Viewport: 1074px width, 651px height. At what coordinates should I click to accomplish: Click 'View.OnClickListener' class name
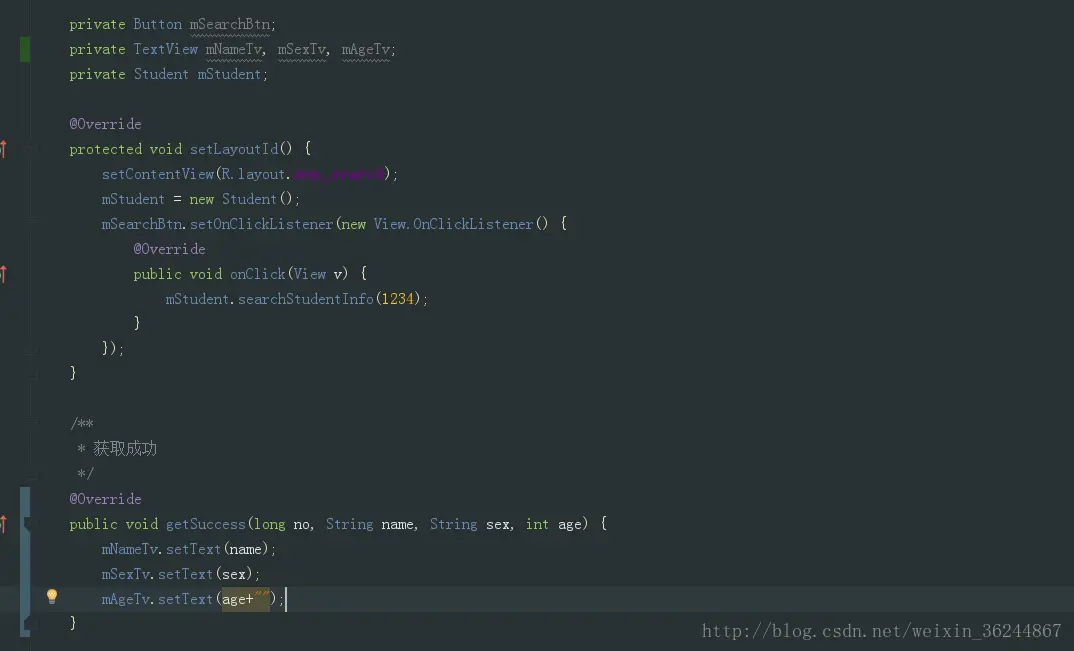[x=453, y=224]
